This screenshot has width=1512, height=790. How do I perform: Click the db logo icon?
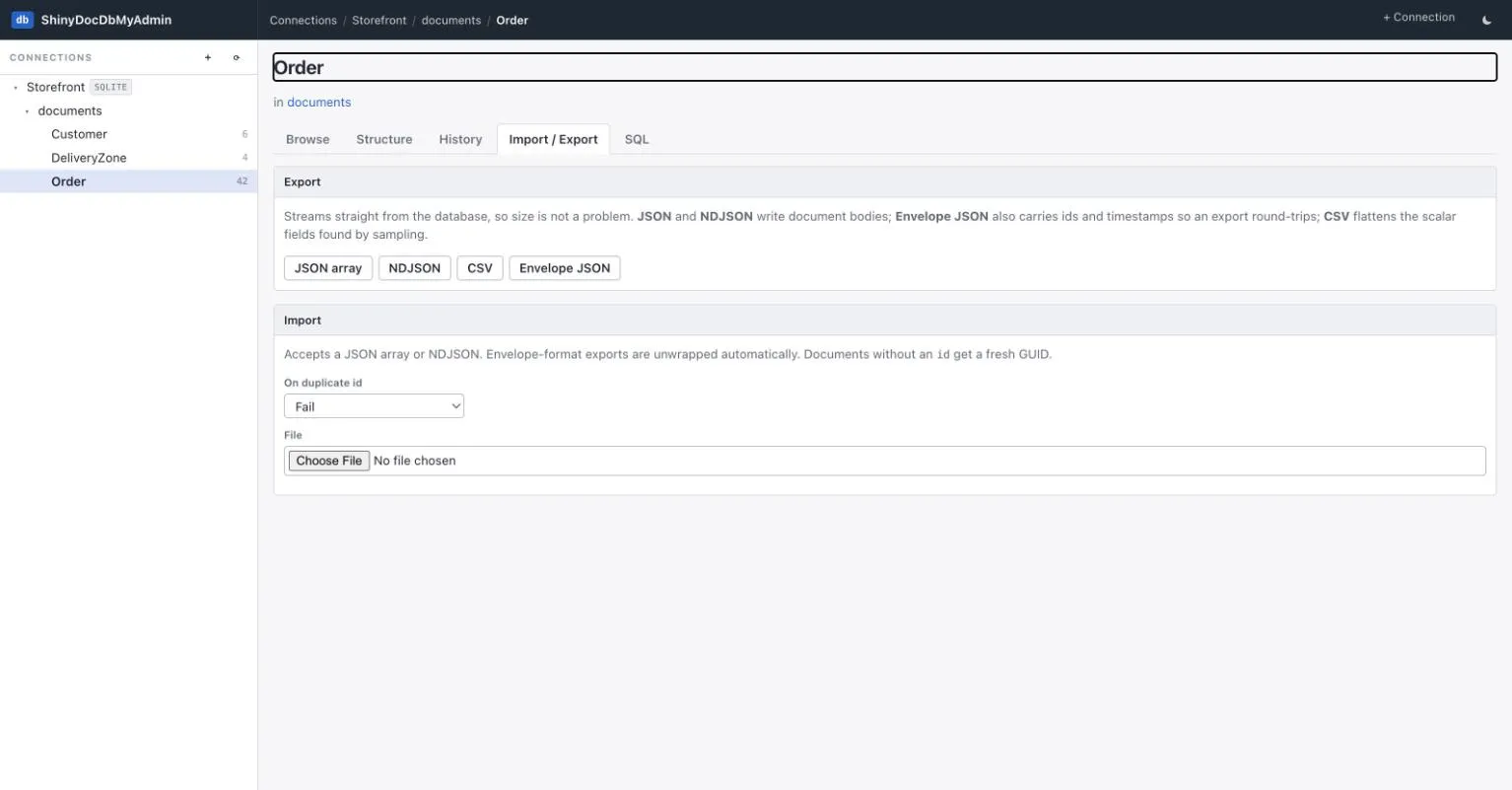[22, 20]
